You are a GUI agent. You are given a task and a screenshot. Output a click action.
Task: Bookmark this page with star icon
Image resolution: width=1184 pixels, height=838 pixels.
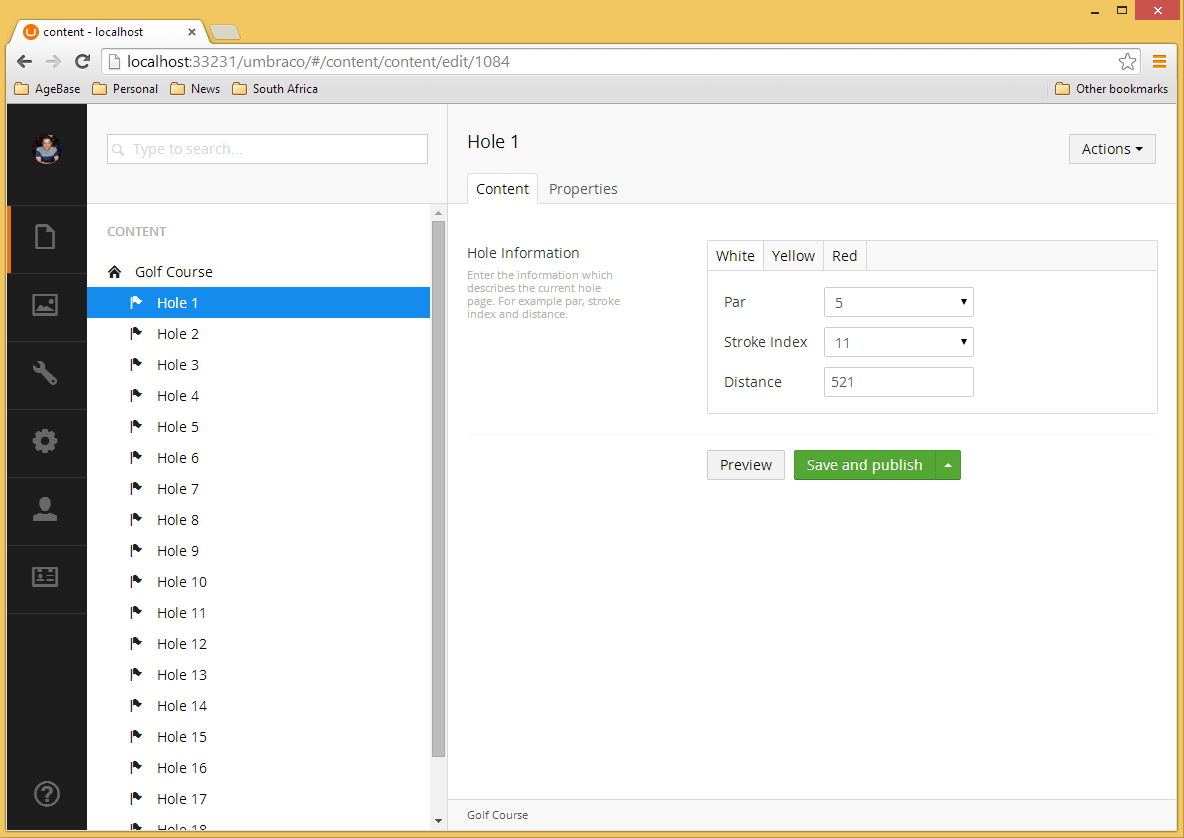click(x=1127, y=62)
